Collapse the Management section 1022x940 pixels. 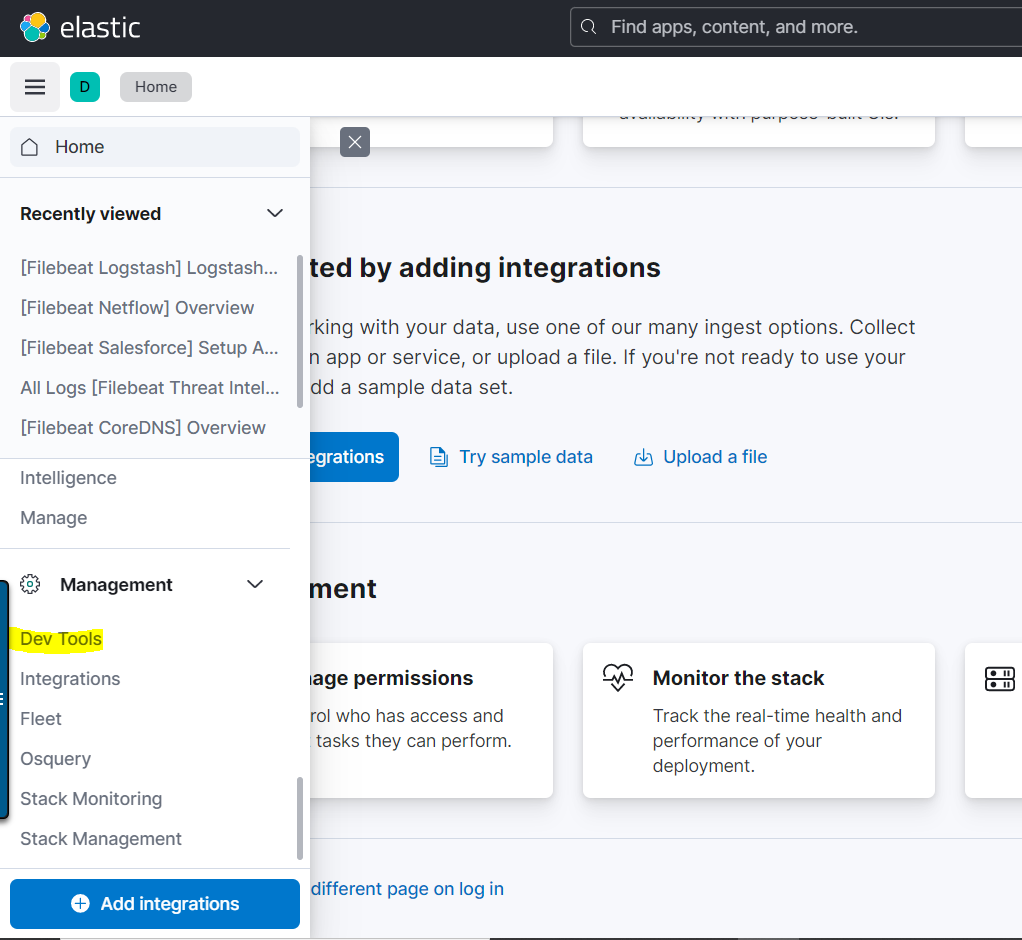coord(255,584)
